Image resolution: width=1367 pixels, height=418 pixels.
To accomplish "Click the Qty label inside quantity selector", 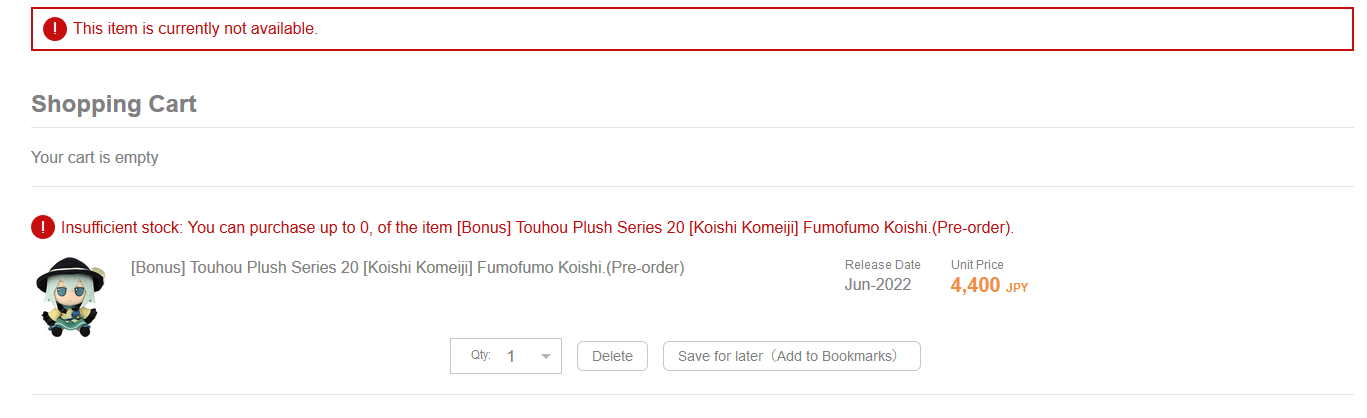I will [480, 355].
